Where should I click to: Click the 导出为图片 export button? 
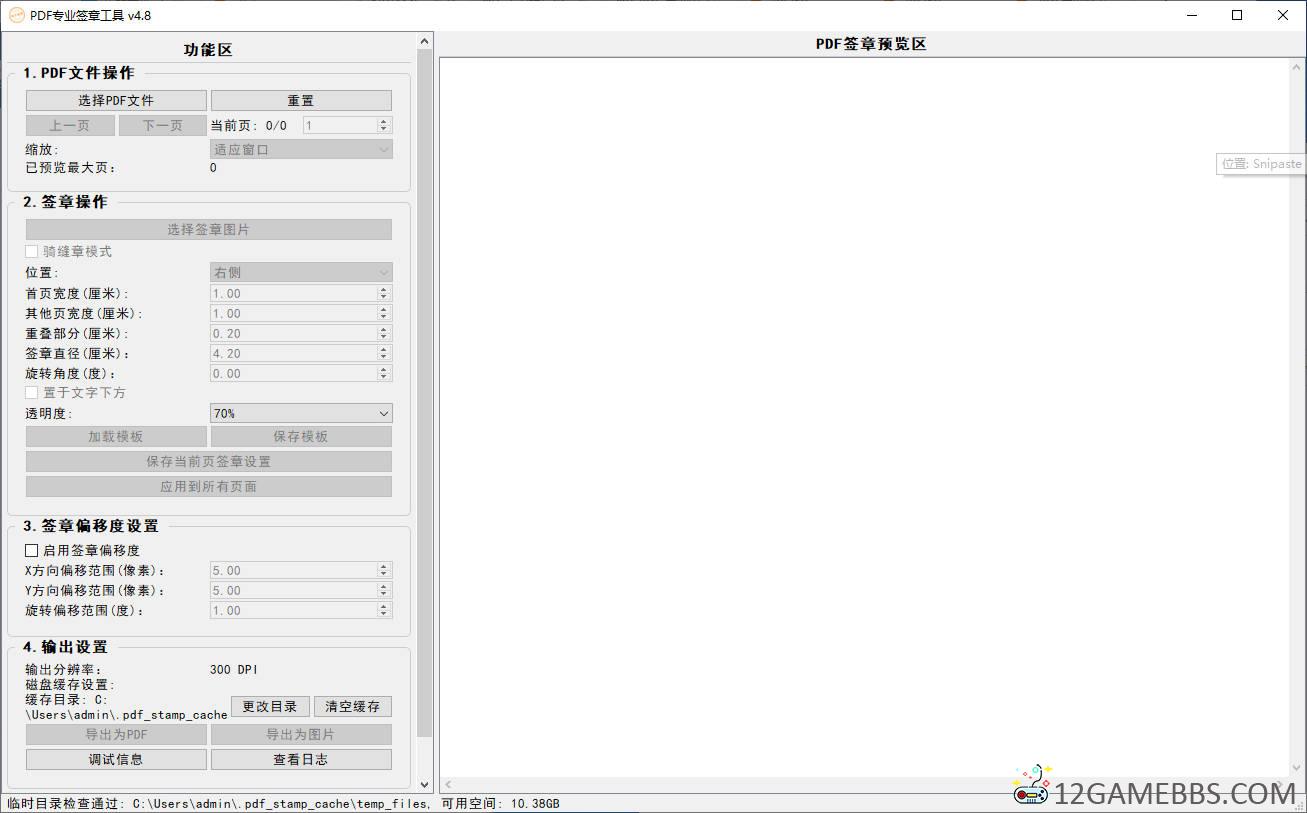[x=300, y=734]
